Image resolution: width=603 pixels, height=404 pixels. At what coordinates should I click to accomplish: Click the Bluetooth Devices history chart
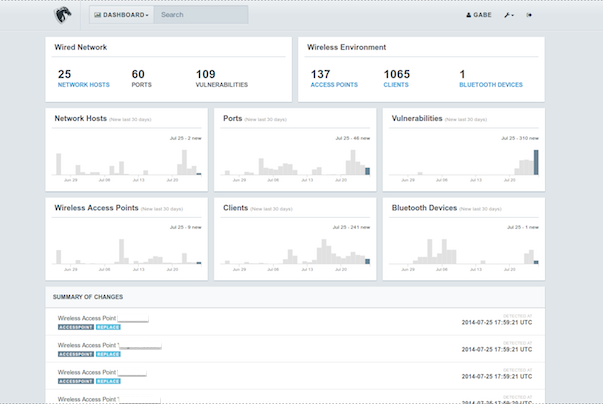(x=463, y=250)
